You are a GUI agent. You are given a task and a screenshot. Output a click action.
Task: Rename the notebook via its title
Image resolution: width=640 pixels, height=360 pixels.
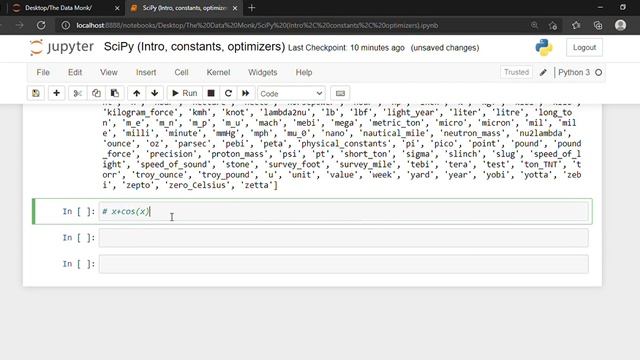[x=194, y=47]
